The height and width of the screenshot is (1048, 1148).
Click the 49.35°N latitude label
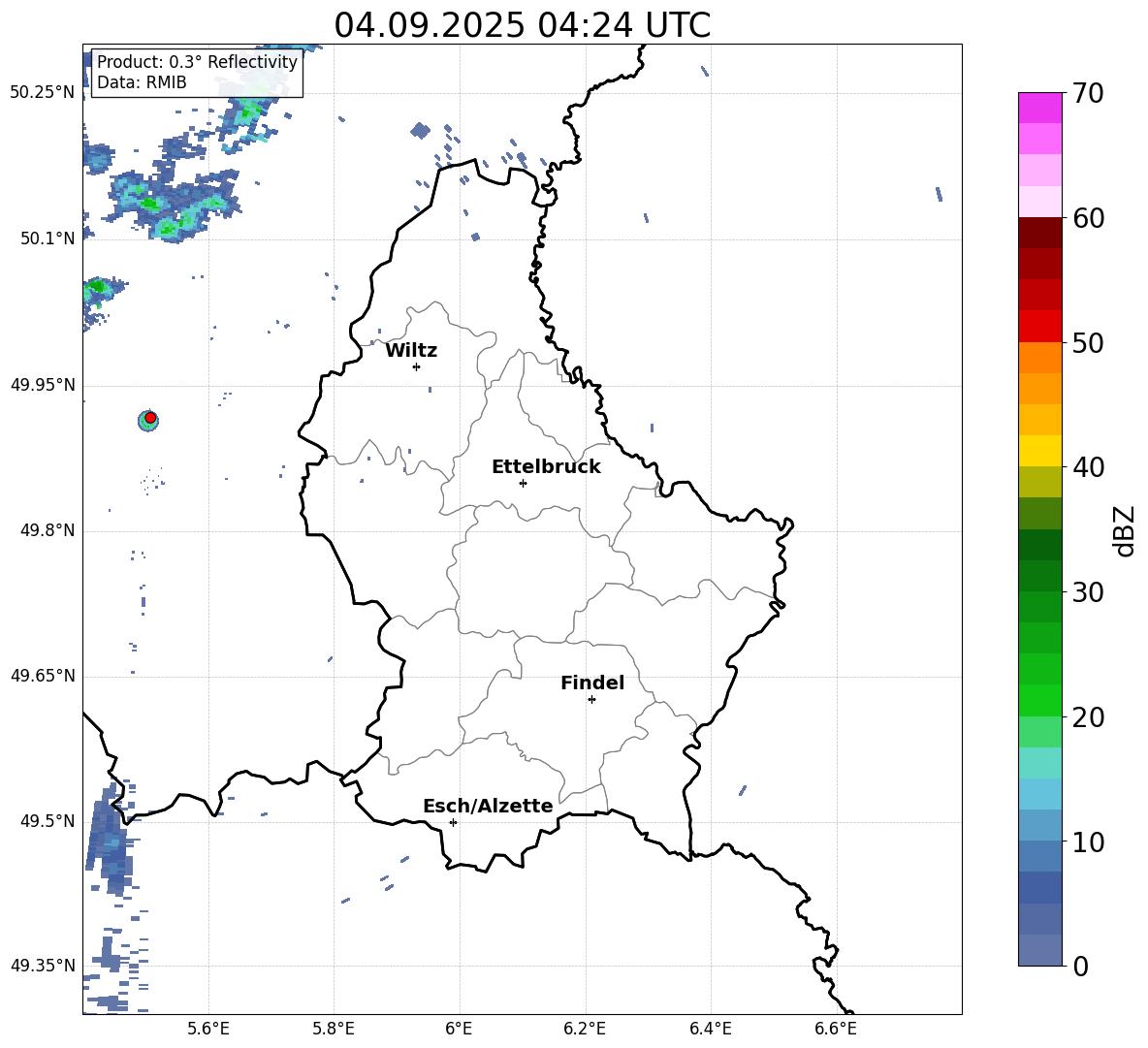pos(43,966)
